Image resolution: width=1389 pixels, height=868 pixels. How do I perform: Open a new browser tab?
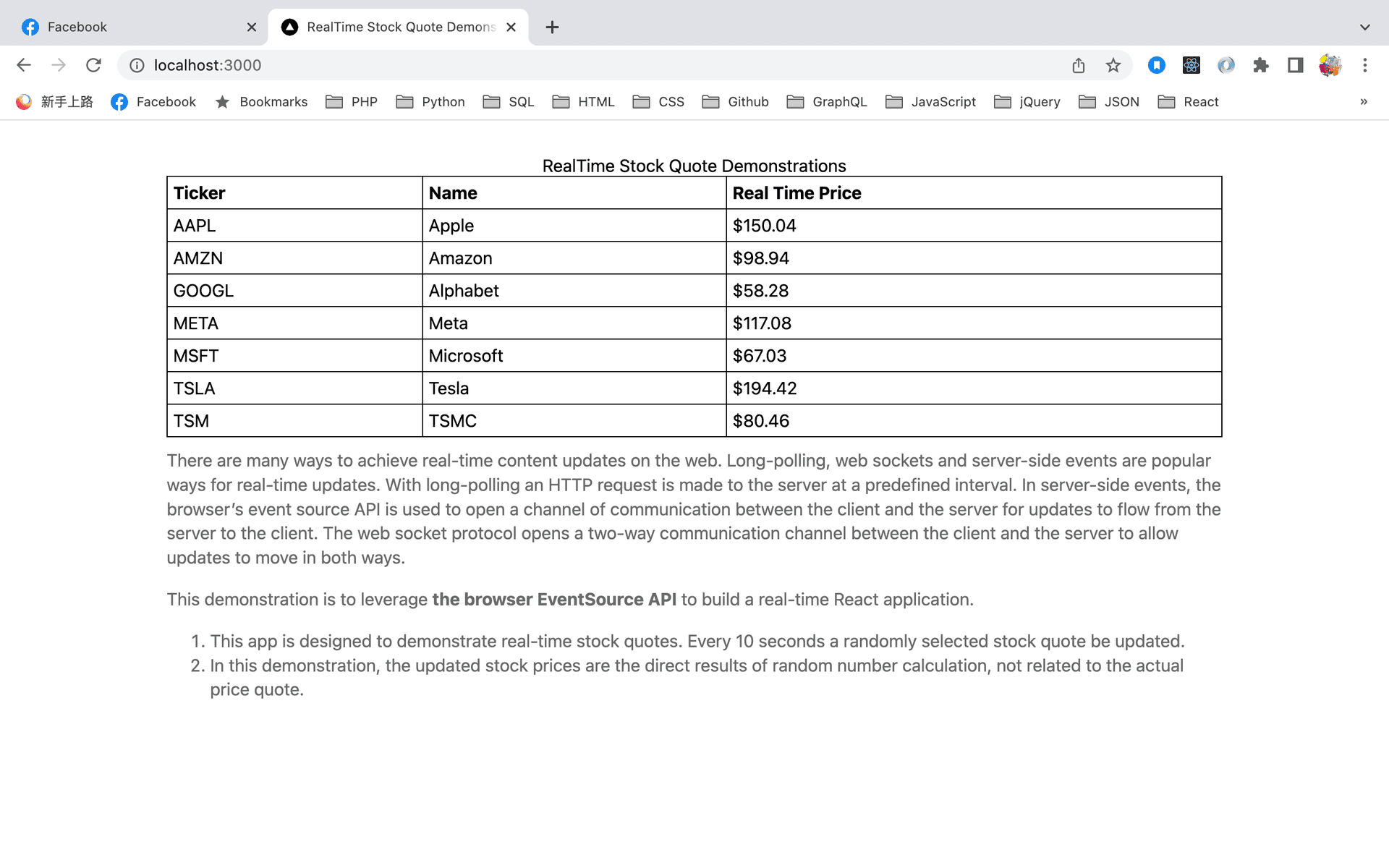point(552,27)
